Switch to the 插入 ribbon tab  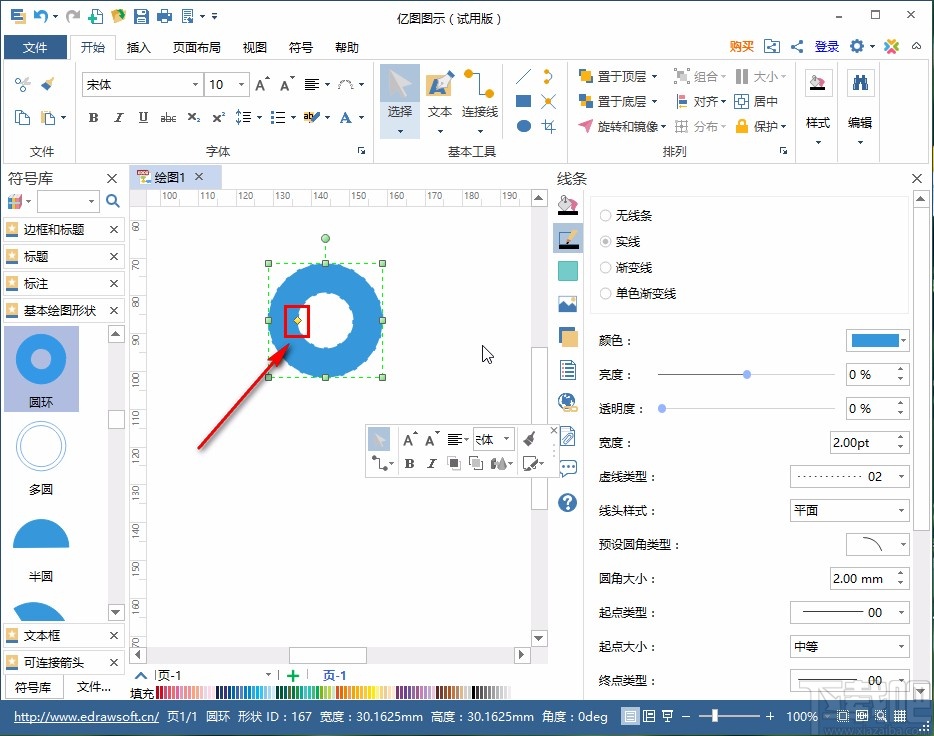tap(139, 47)
